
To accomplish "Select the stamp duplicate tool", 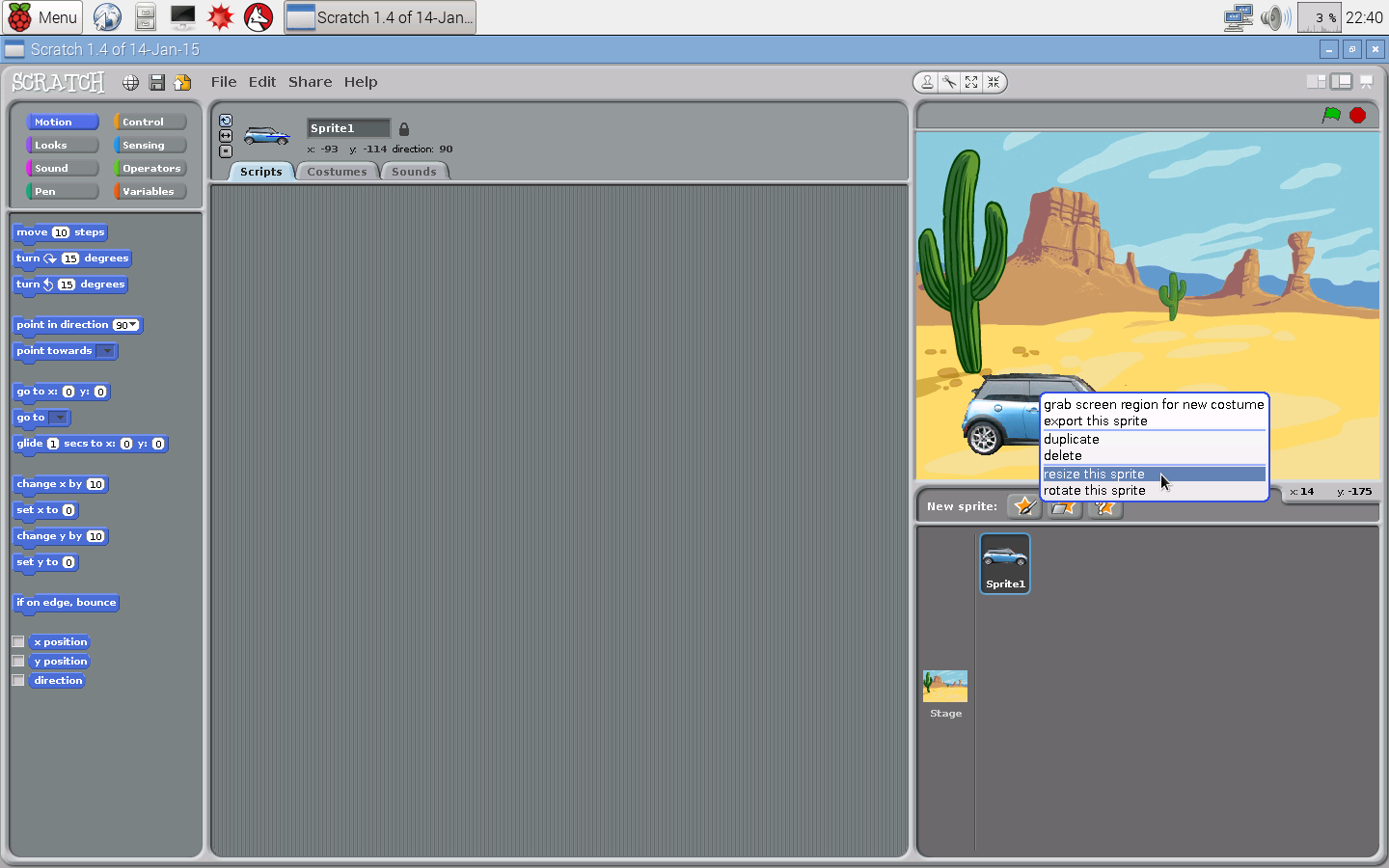I will (928, 82).
